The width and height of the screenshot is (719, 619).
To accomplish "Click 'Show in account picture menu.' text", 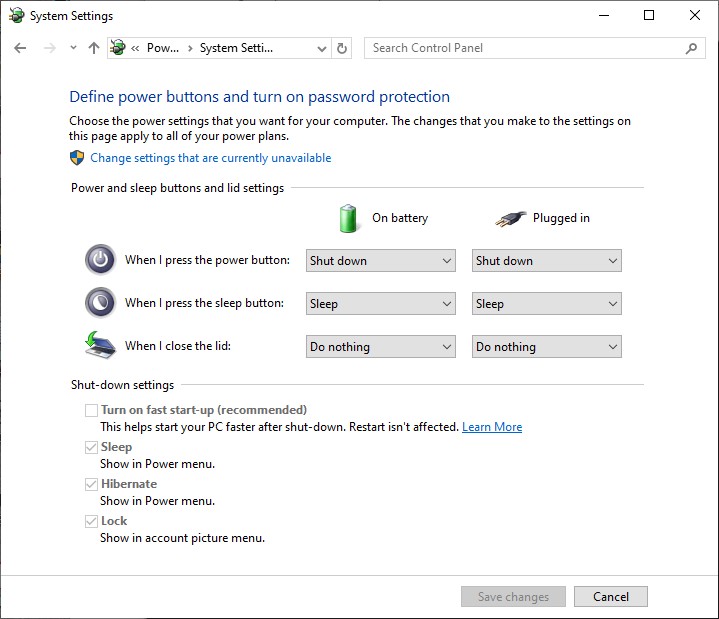I will 183,538.
